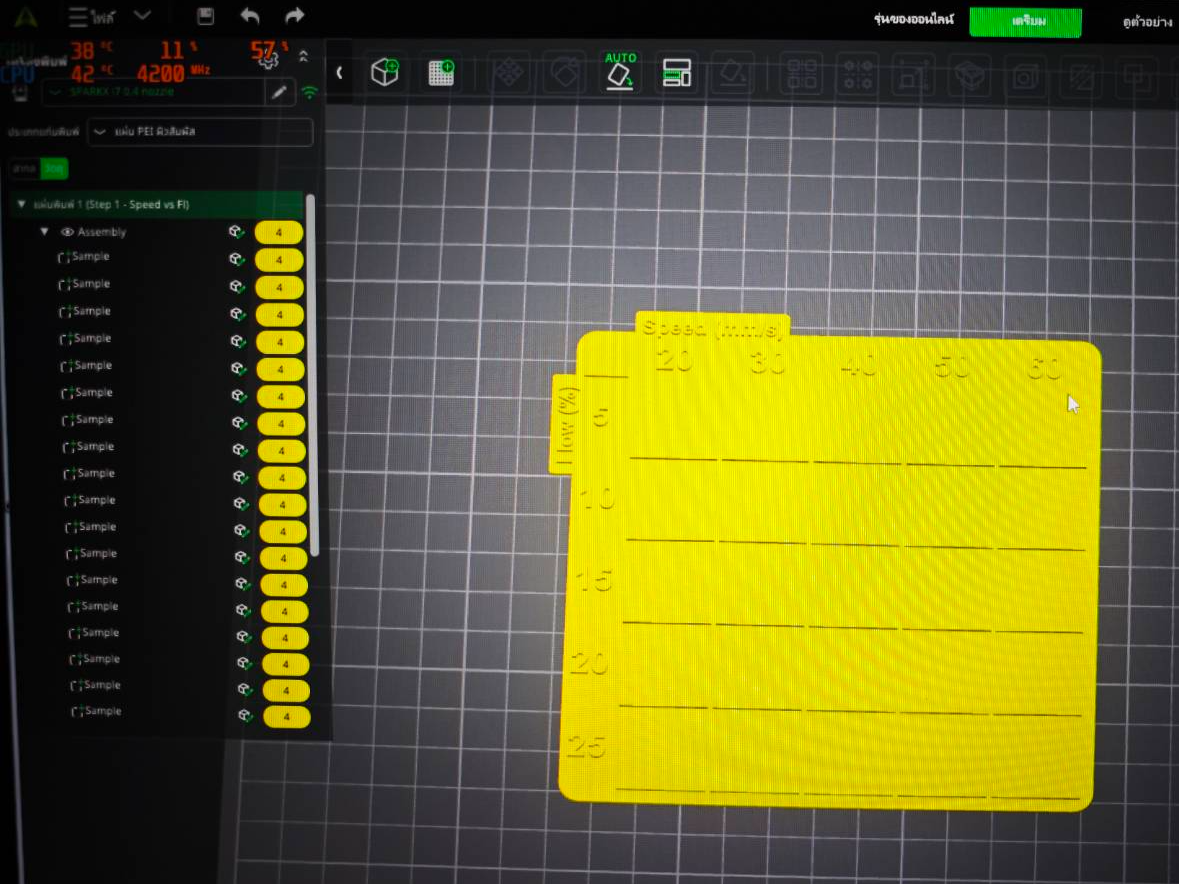
Task: Toggle visibility eye of Assembly
Action: [x=67, y=232]
